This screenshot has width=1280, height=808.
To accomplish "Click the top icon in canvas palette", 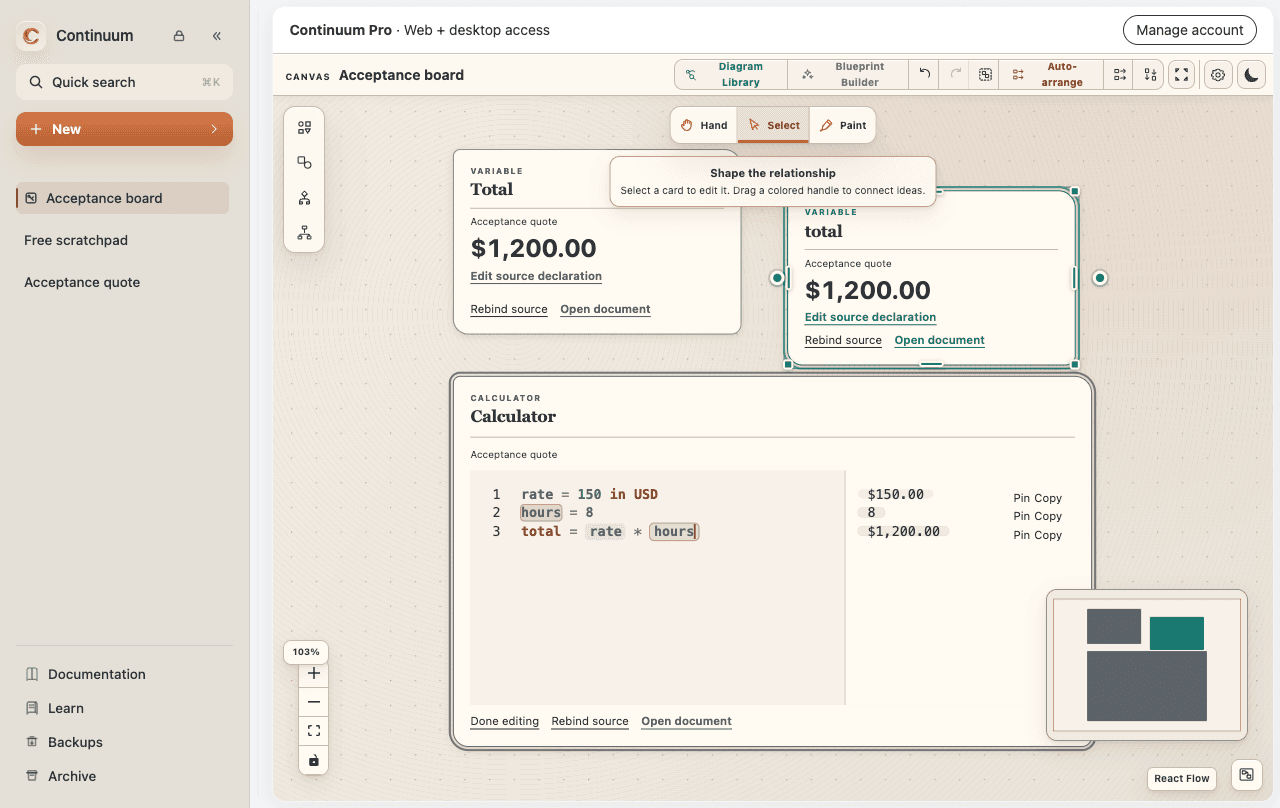I will 304,128.
